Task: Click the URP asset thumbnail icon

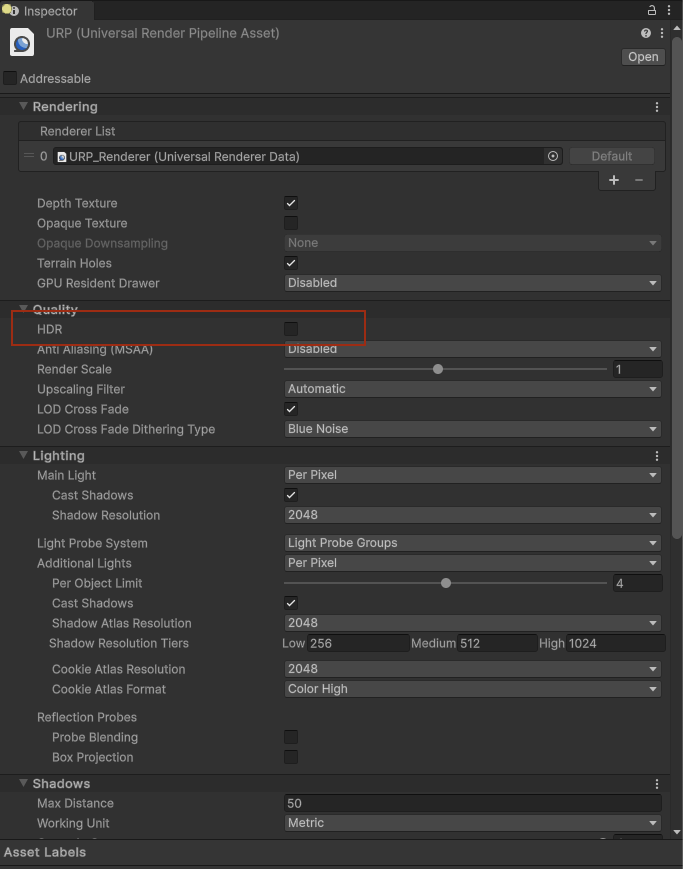Action: (x=22, y=42)
